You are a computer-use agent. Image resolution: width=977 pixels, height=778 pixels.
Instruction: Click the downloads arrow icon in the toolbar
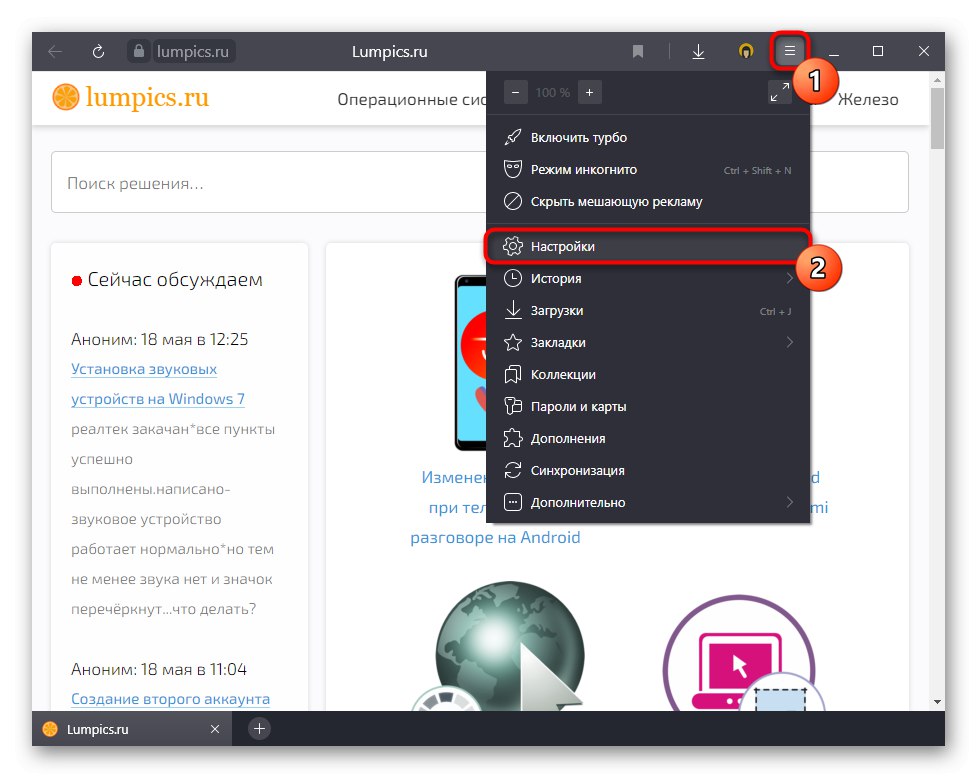[698, 51]
